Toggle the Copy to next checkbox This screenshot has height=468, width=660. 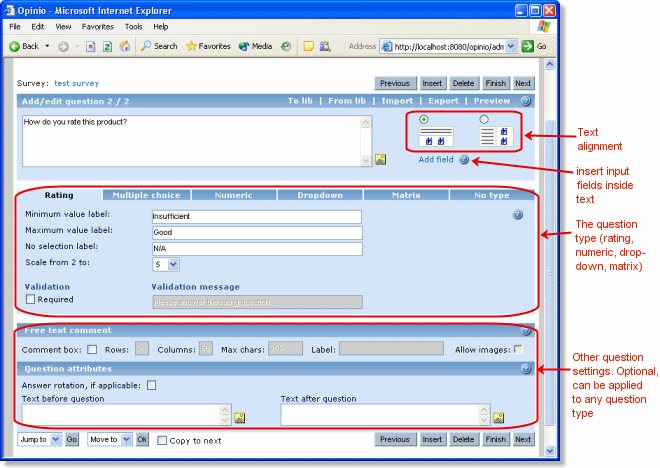tap(162, 440)
